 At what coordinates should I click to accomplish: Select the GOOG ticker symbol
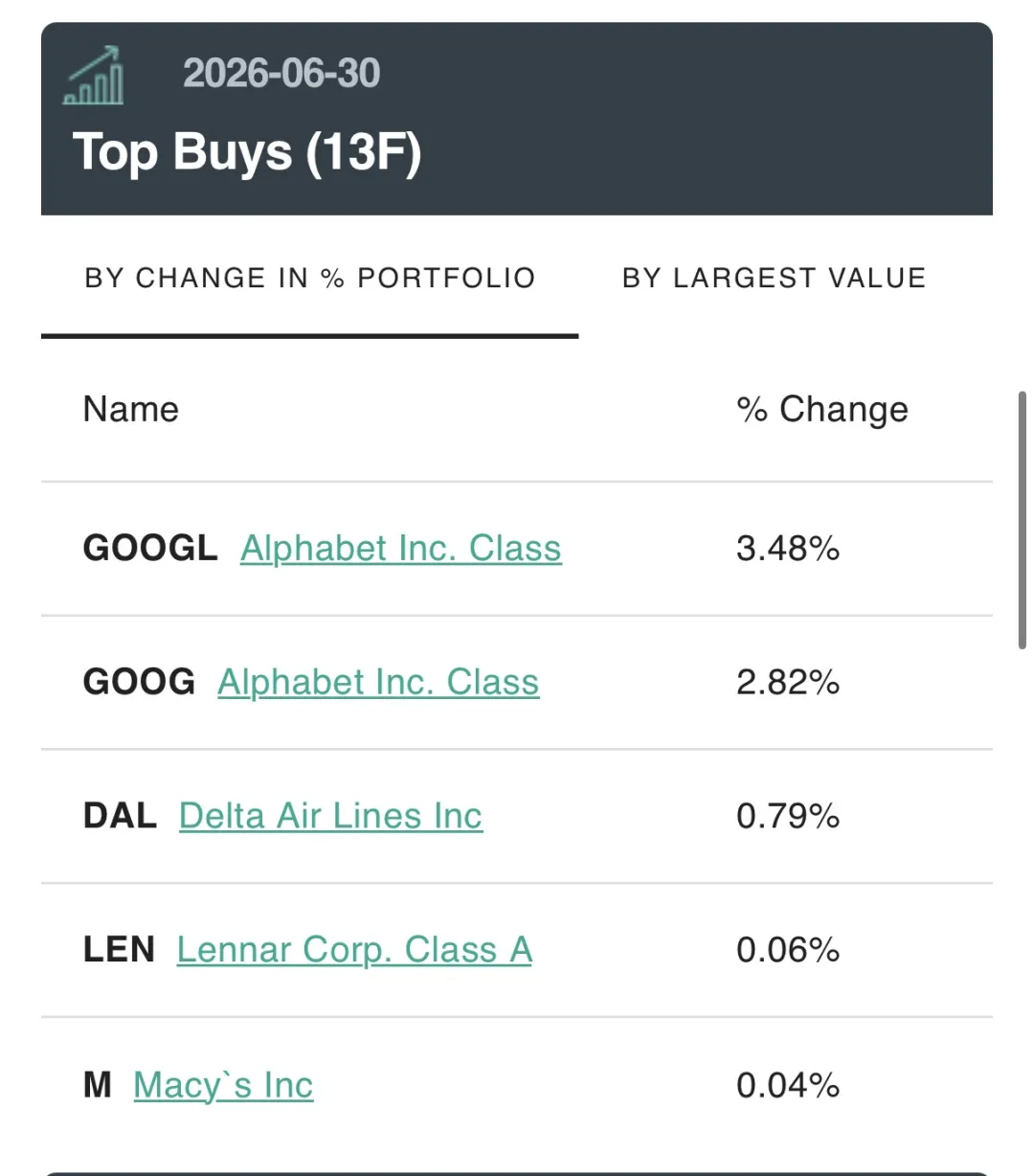[139, 683]
